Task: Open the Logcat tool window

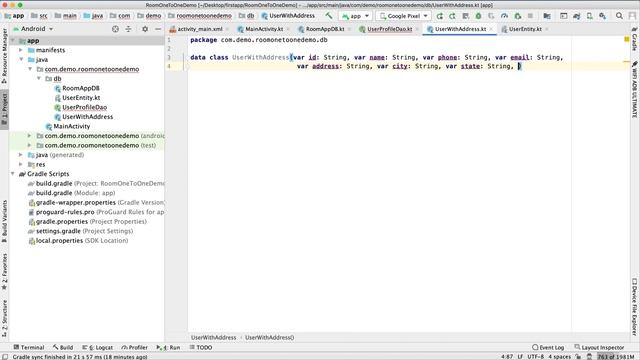Action: pos(98,347)
